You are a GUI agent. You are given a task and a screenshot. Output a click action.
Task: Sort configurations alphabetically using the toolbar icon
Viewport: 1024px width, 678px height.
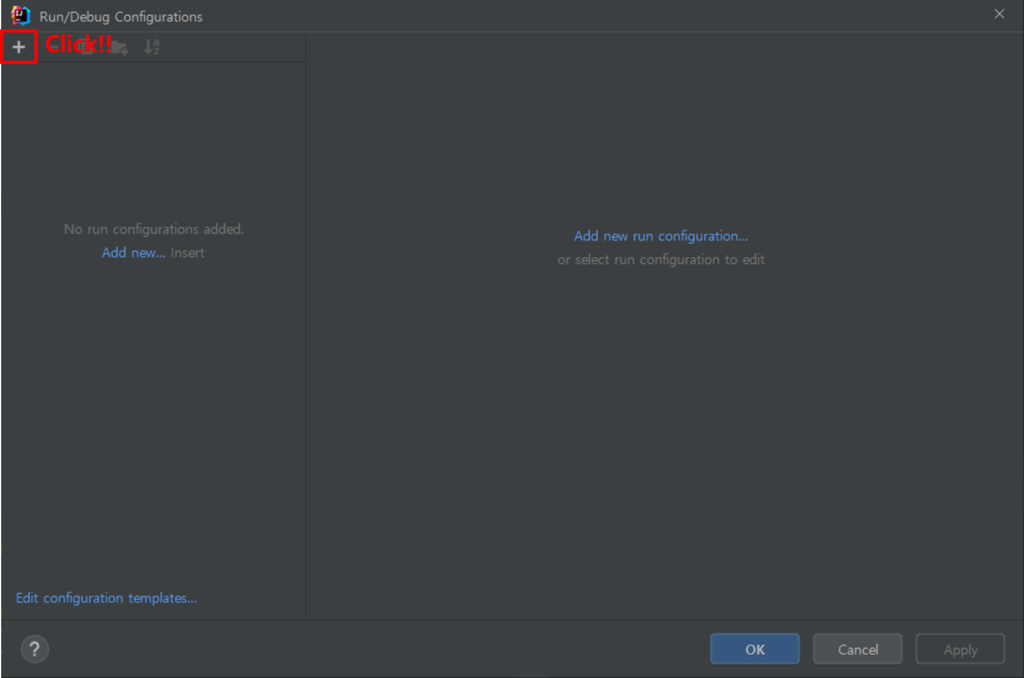click(152, 47)
